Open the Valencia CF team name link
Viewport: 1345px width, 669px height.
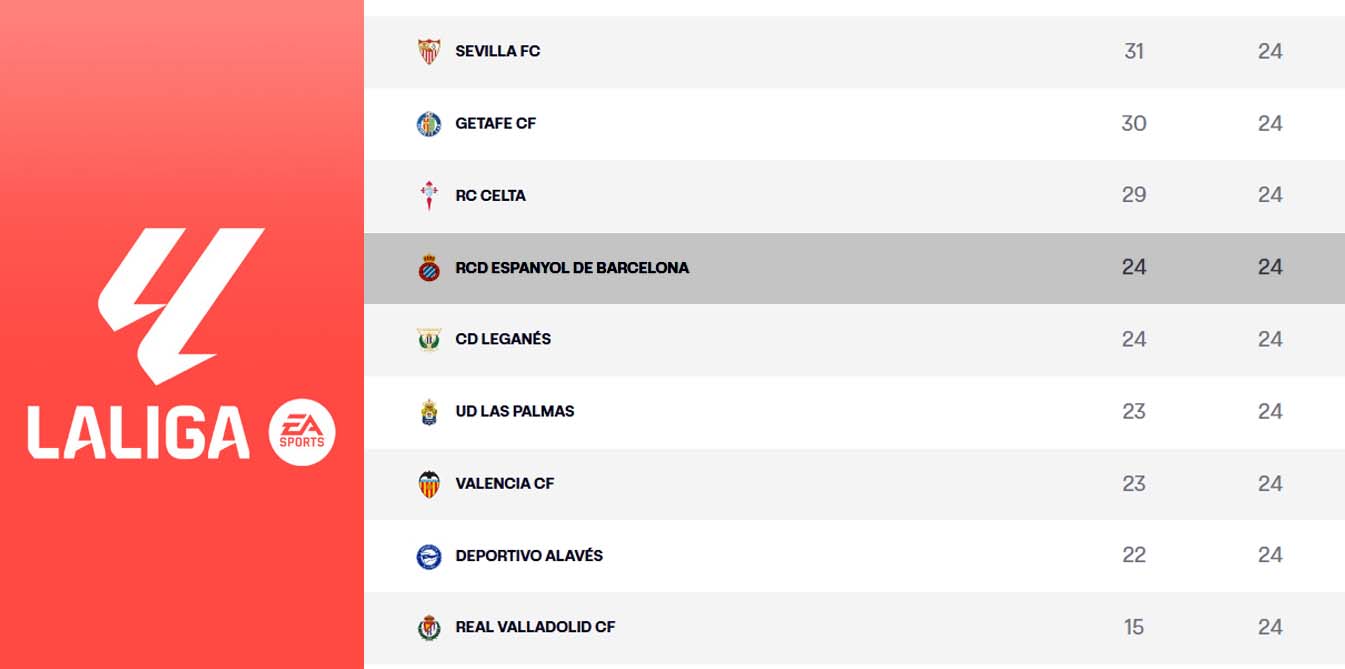pos(504,484)
